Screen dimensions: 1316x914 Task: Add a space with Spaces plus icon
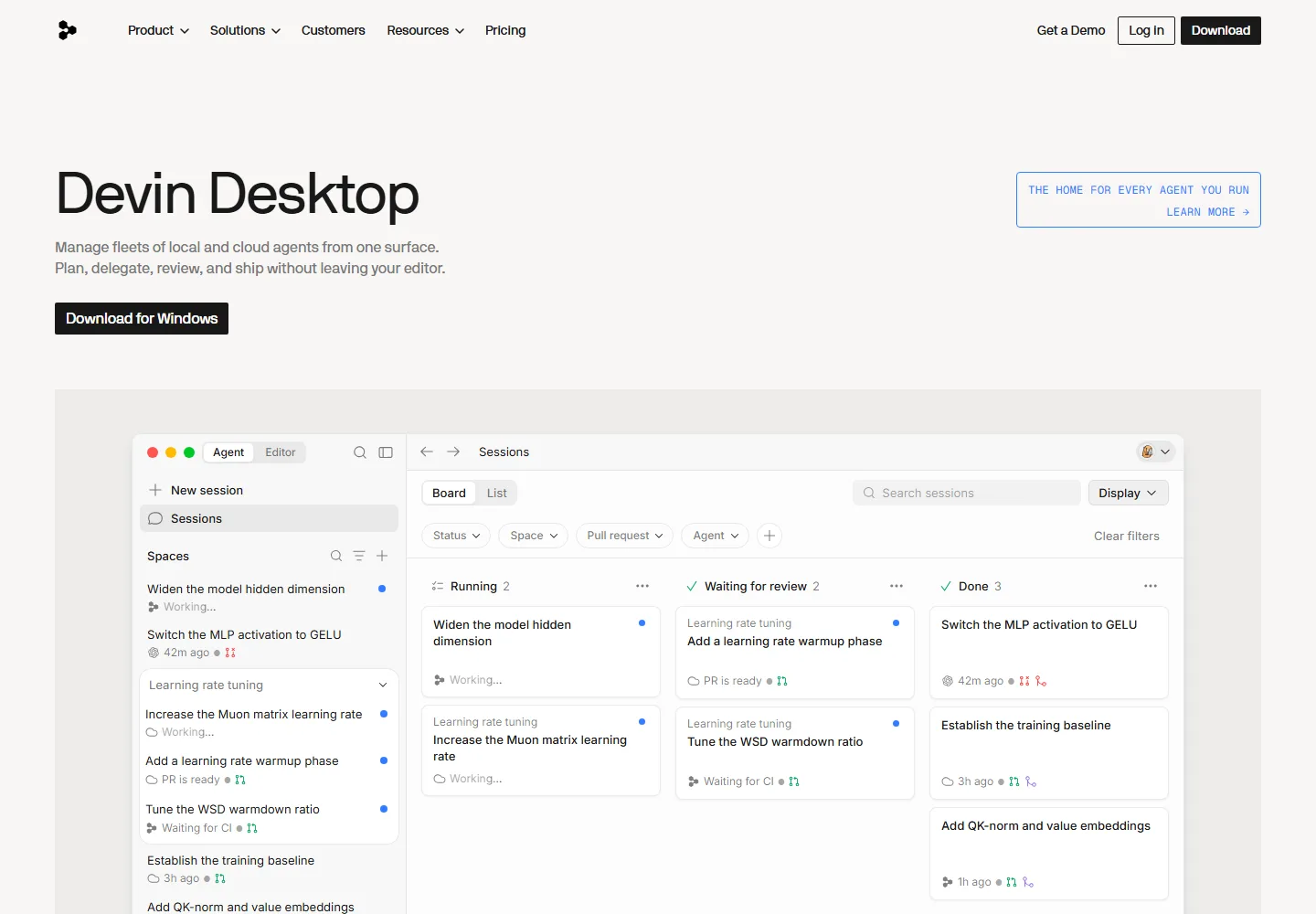(382, 556)
